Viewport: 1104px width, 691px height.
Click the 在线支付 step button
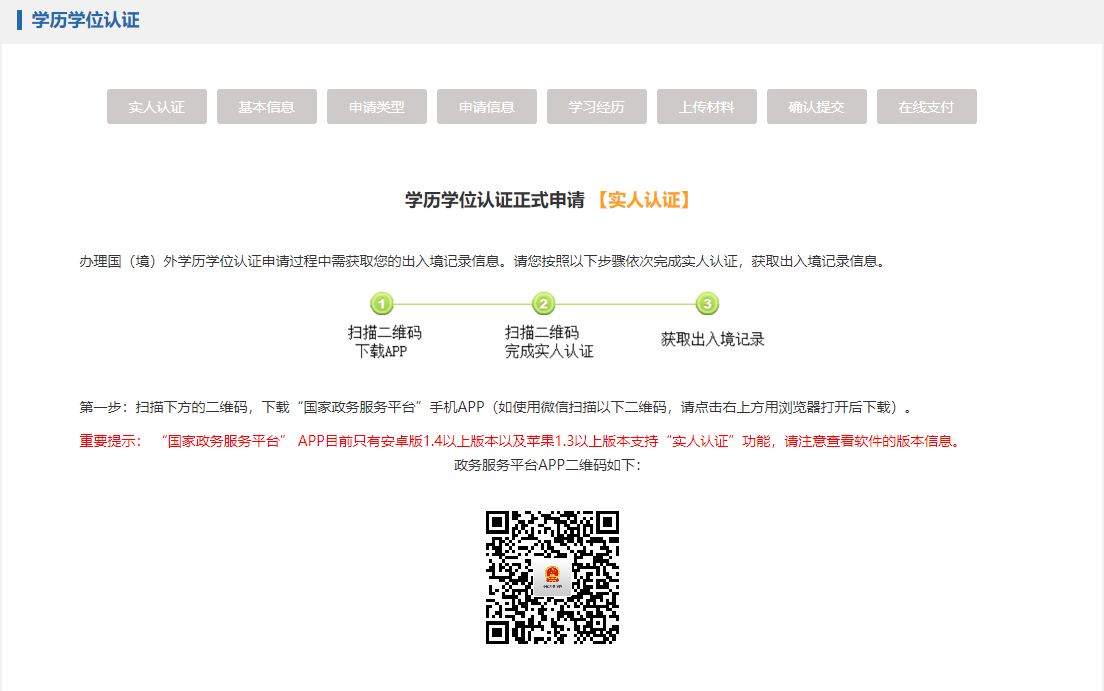pos(927,107)
